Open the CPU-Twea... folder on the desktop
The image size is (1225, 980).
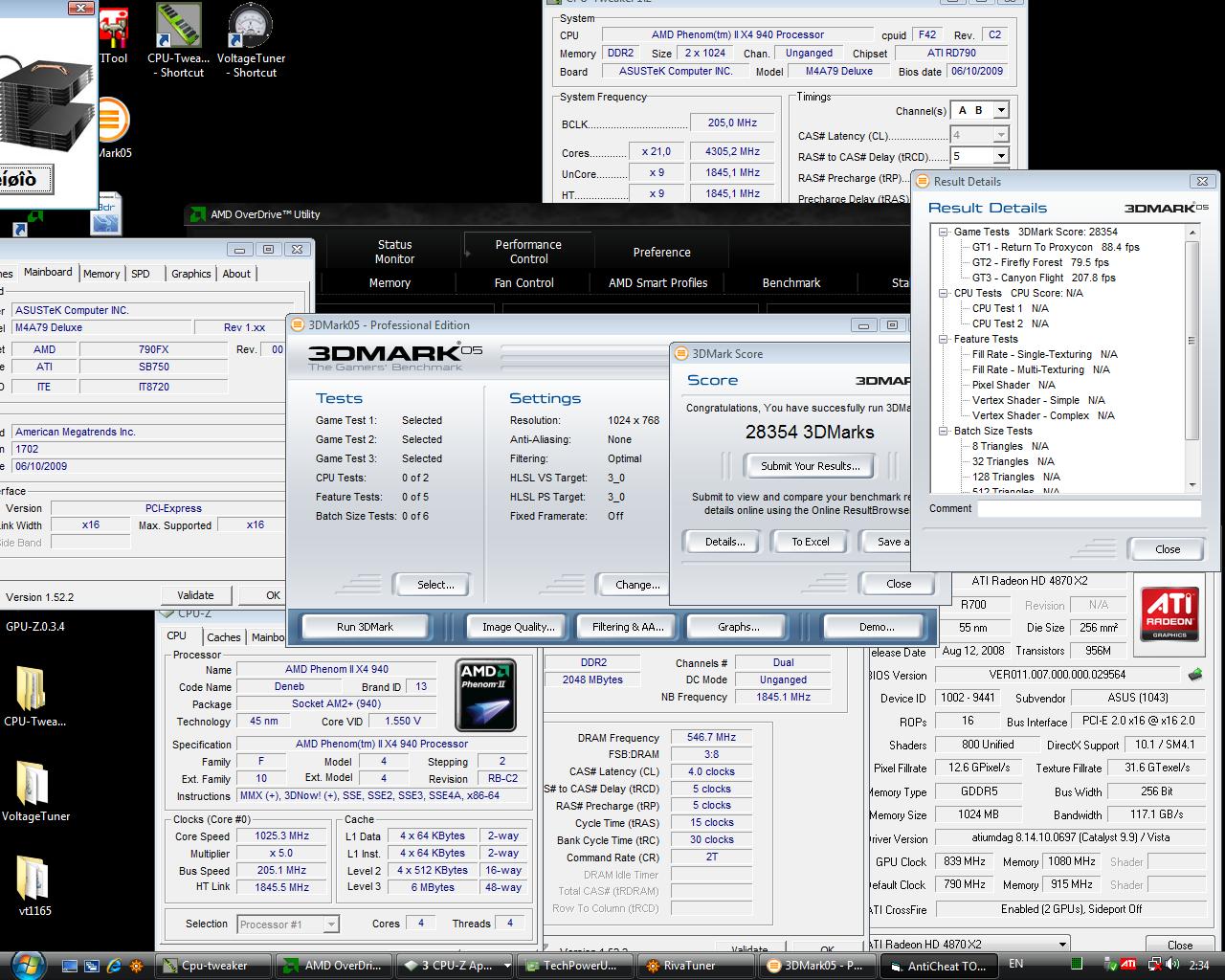point(33,697)
